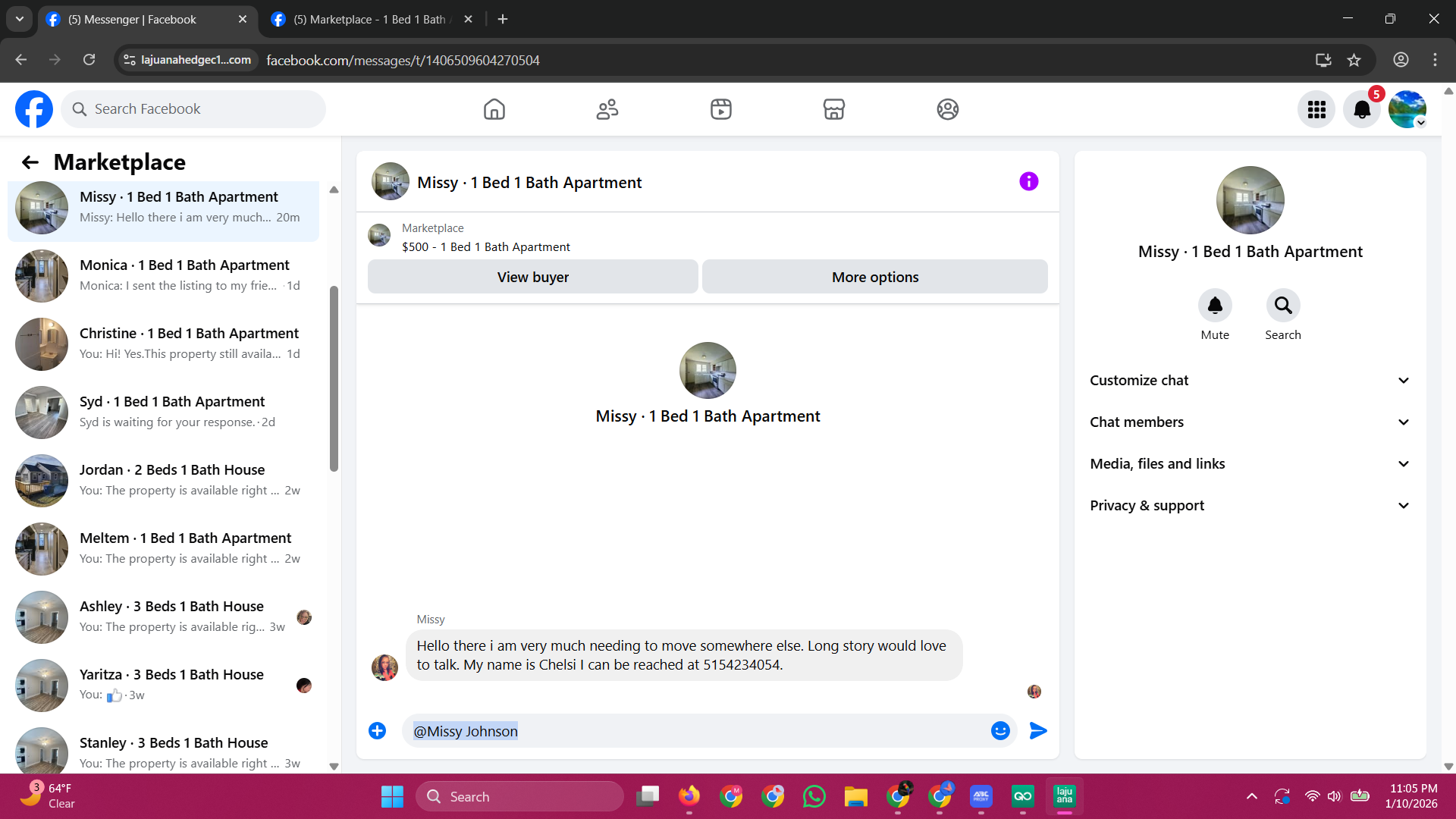
Task: Open the emoji picker in message box
Action: [x=1000, y=730]
